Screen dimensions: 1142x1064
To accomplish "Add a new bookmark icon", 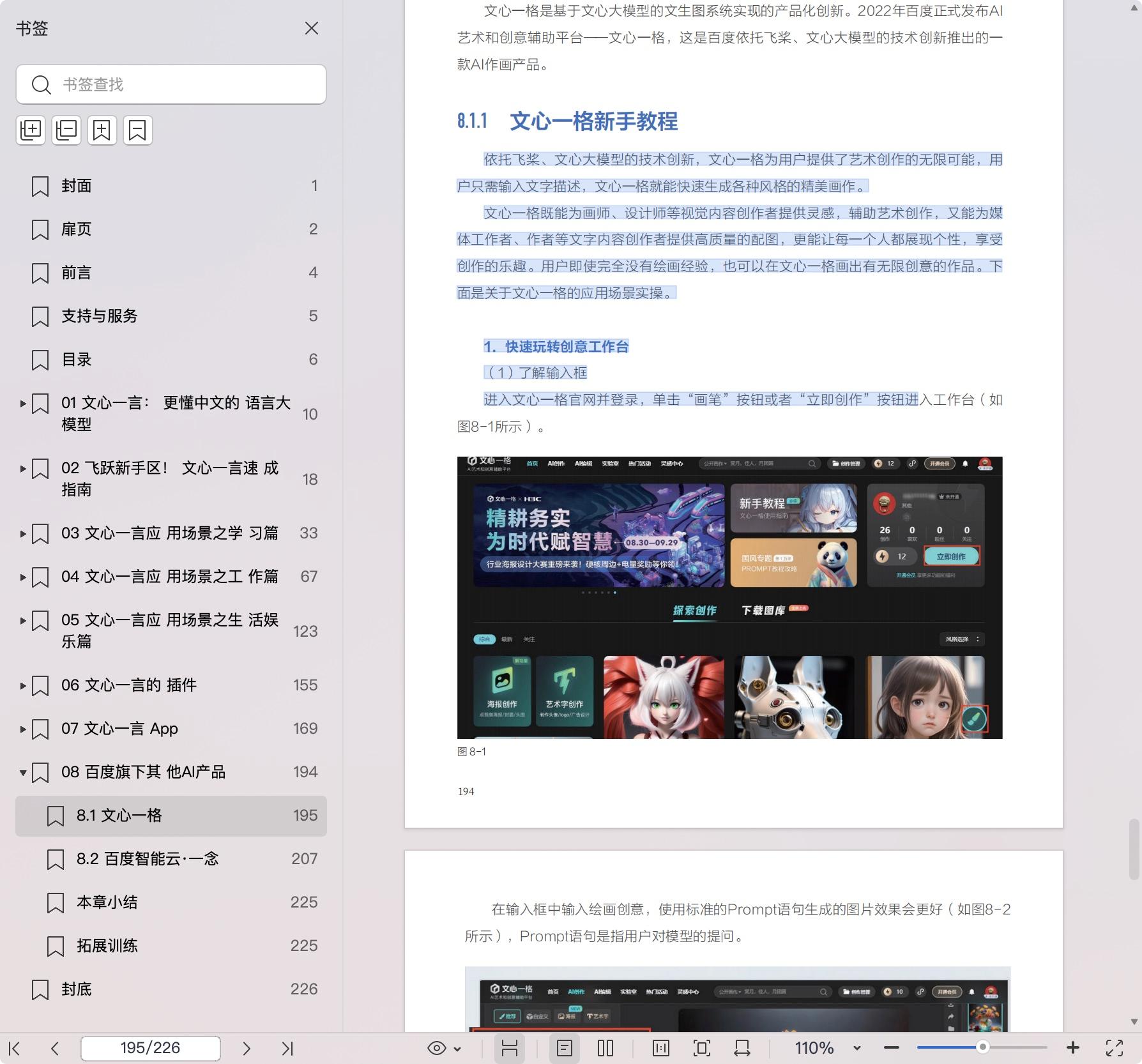I will point(102,130).
